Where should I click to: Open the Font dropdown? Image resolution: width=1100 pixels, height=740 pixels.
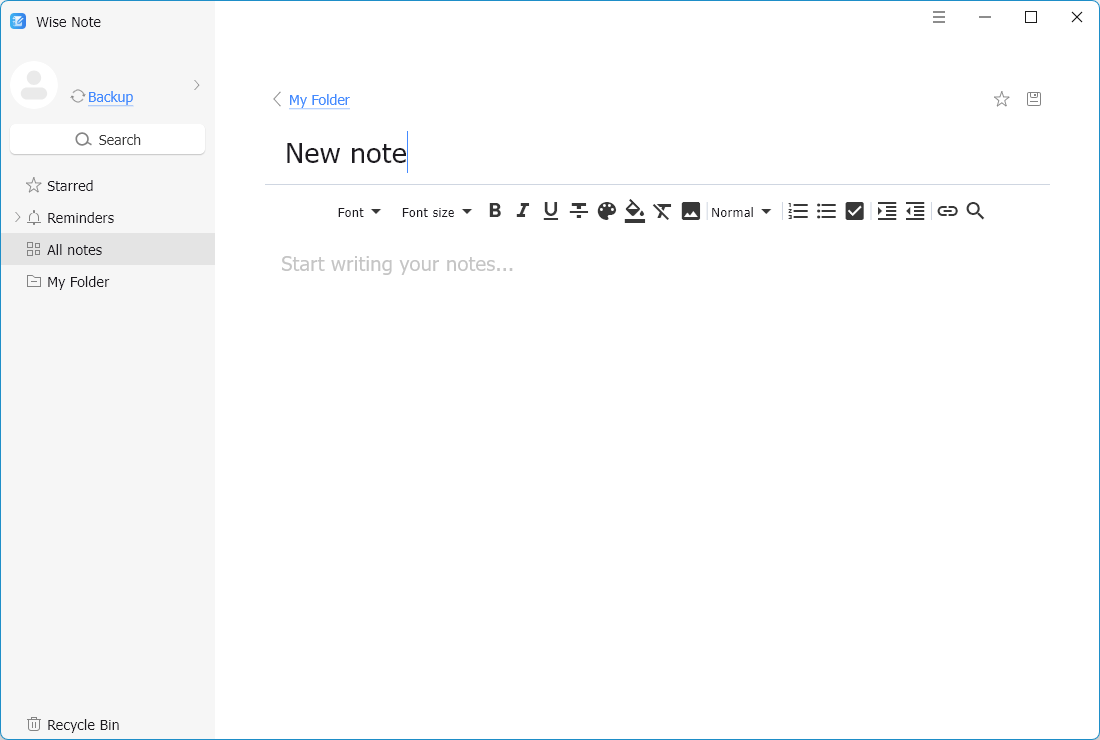(x=359, y=212)
